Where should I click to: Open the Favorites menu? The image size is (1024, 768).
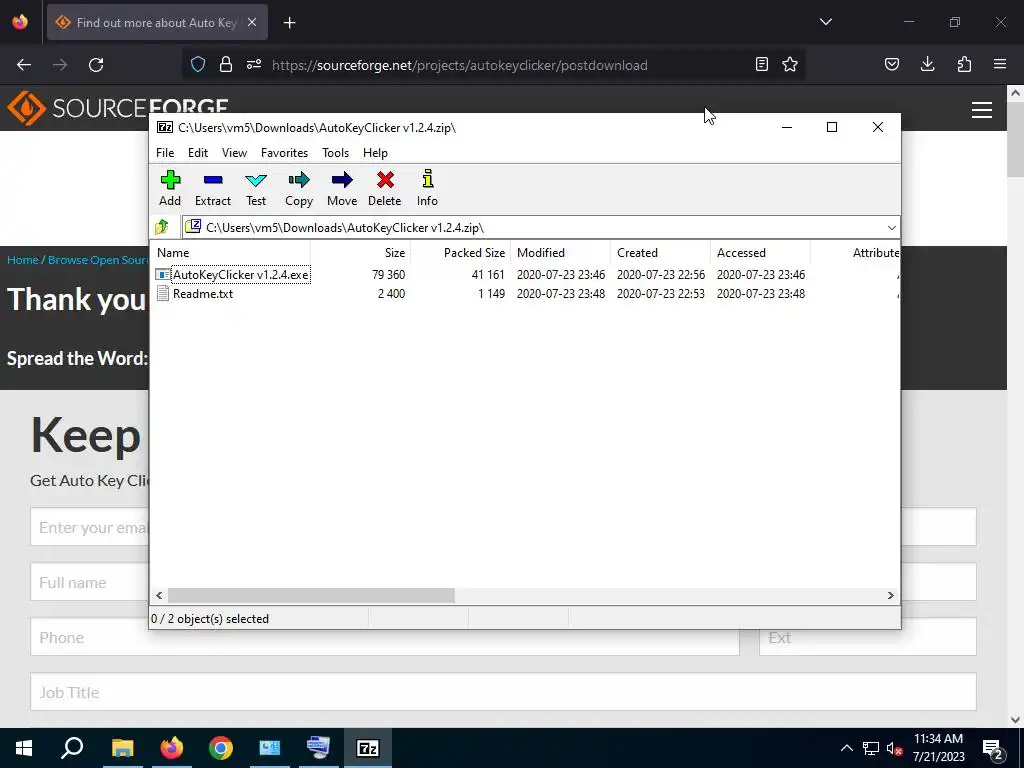(x=284, y=153)
